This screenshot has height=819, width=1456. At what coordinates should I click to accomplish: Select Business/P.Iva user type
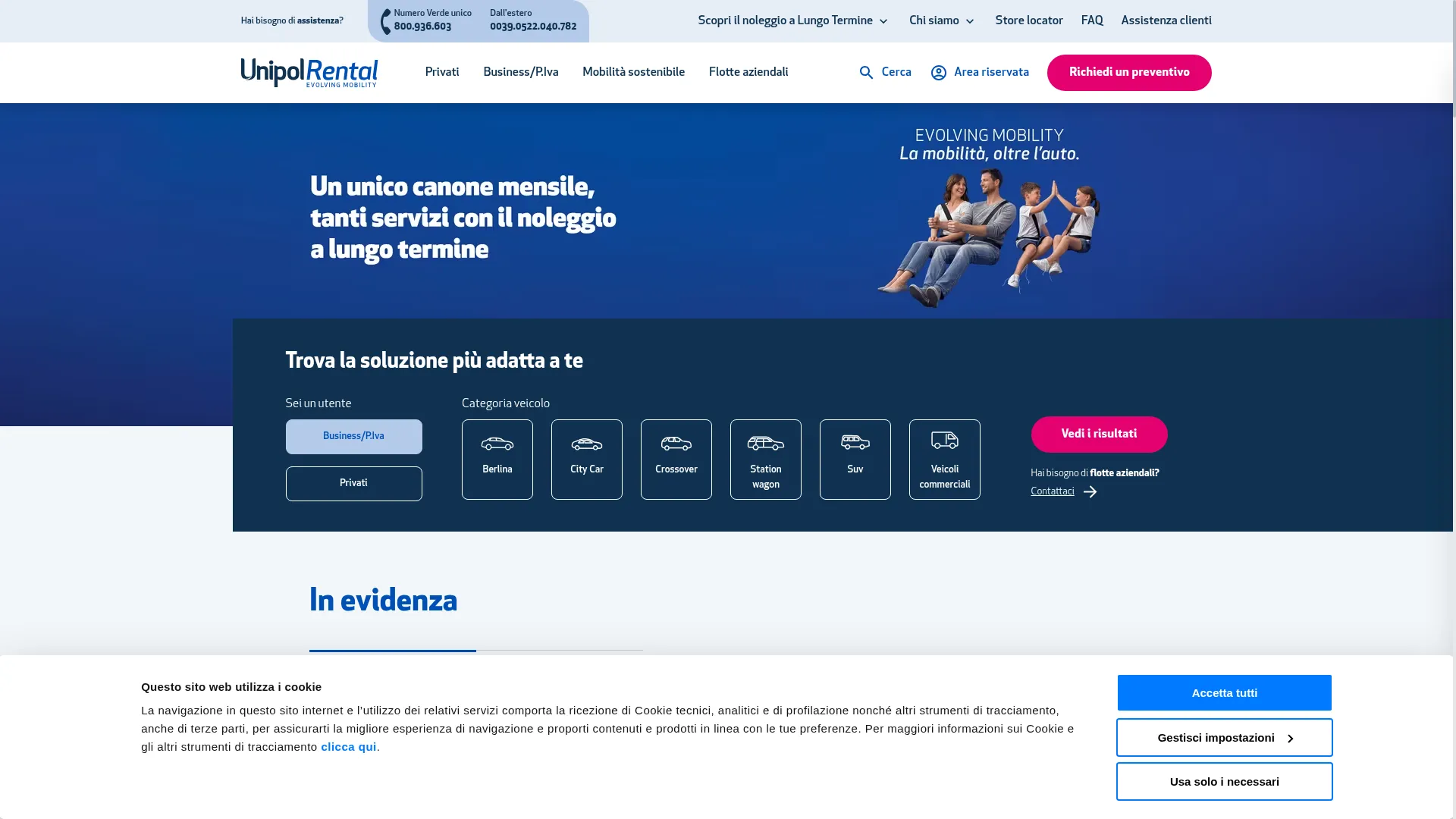click(354, 437)
